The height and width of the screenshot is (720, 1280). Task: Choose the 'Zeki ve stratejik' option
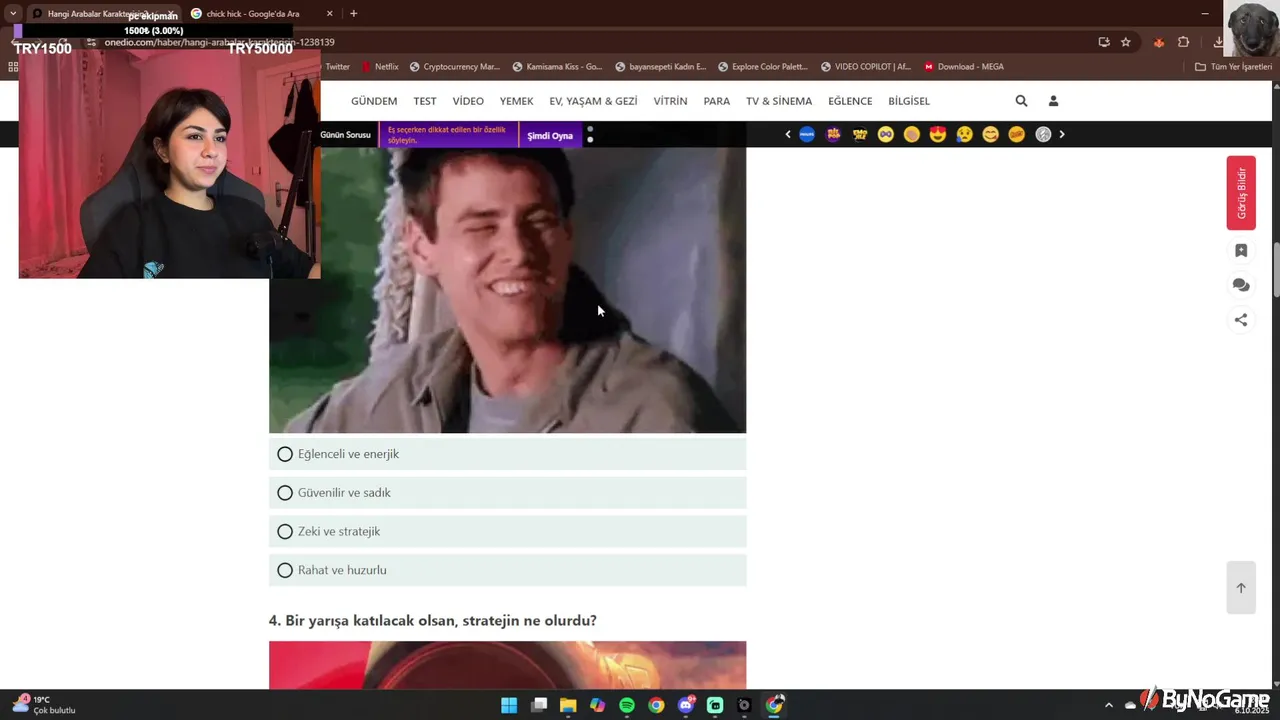tap(507, 531)
